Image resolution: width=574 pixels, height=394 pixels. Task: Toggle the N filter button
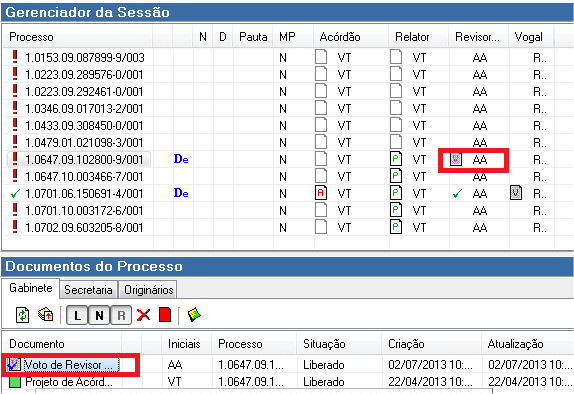pos(99,315)
